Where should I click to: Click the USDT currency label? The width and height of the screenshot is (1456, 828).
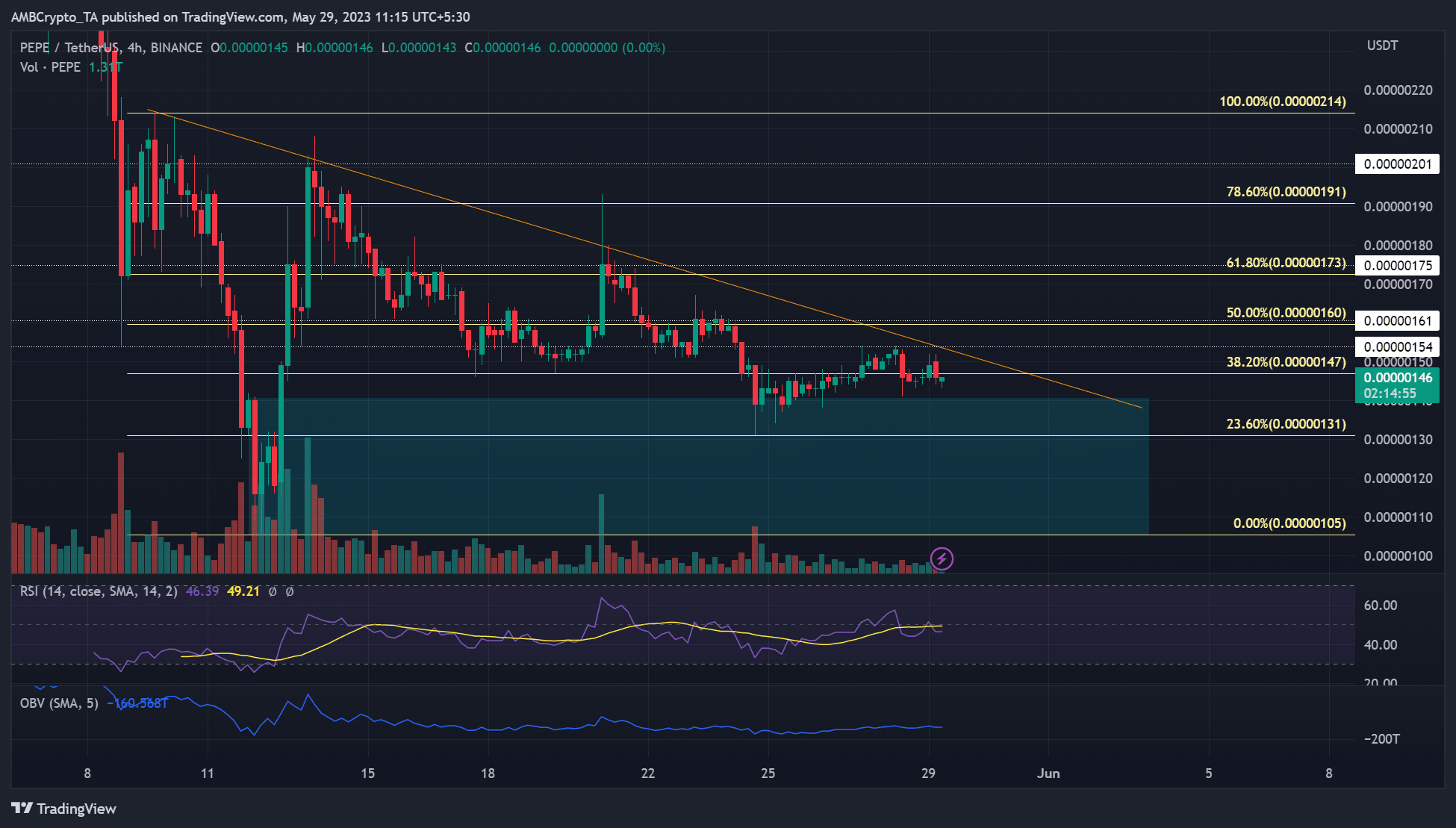click(x=1382, y=46)
